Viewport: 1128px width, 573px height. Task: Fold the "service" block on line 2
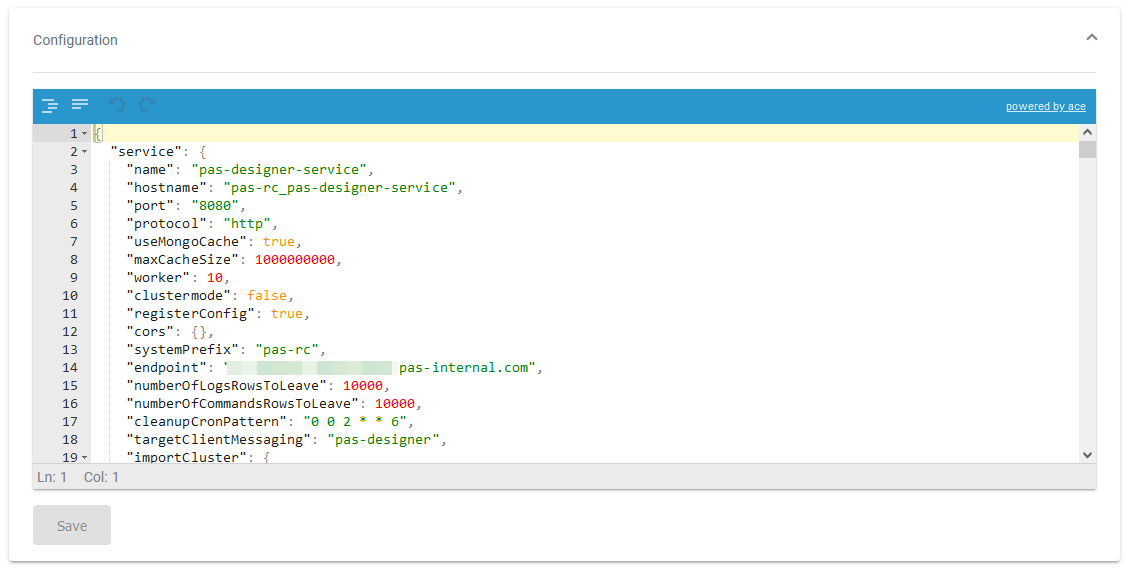[x=85, y=152]
